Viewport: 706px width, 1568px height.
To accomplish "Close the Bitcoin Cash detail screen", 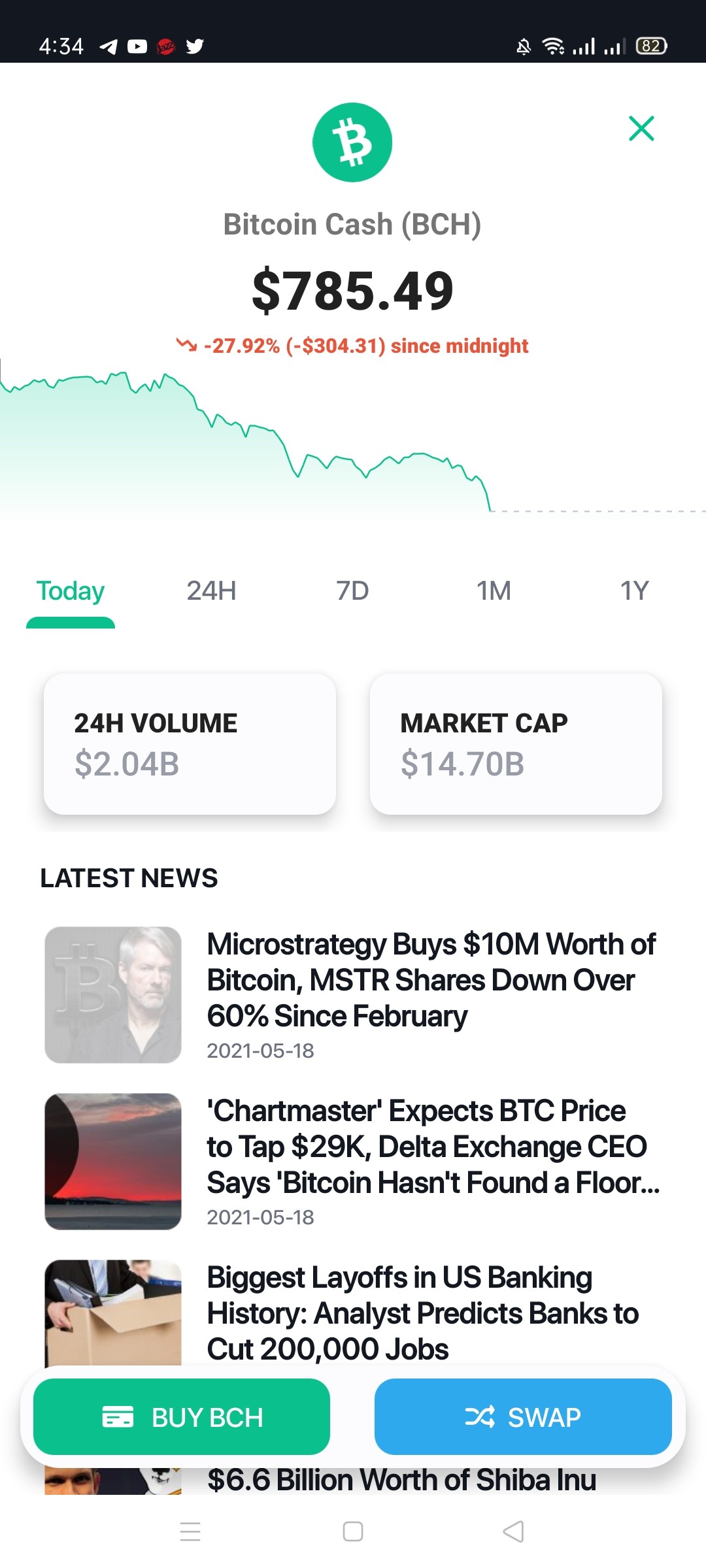I will tap(641, 128).
